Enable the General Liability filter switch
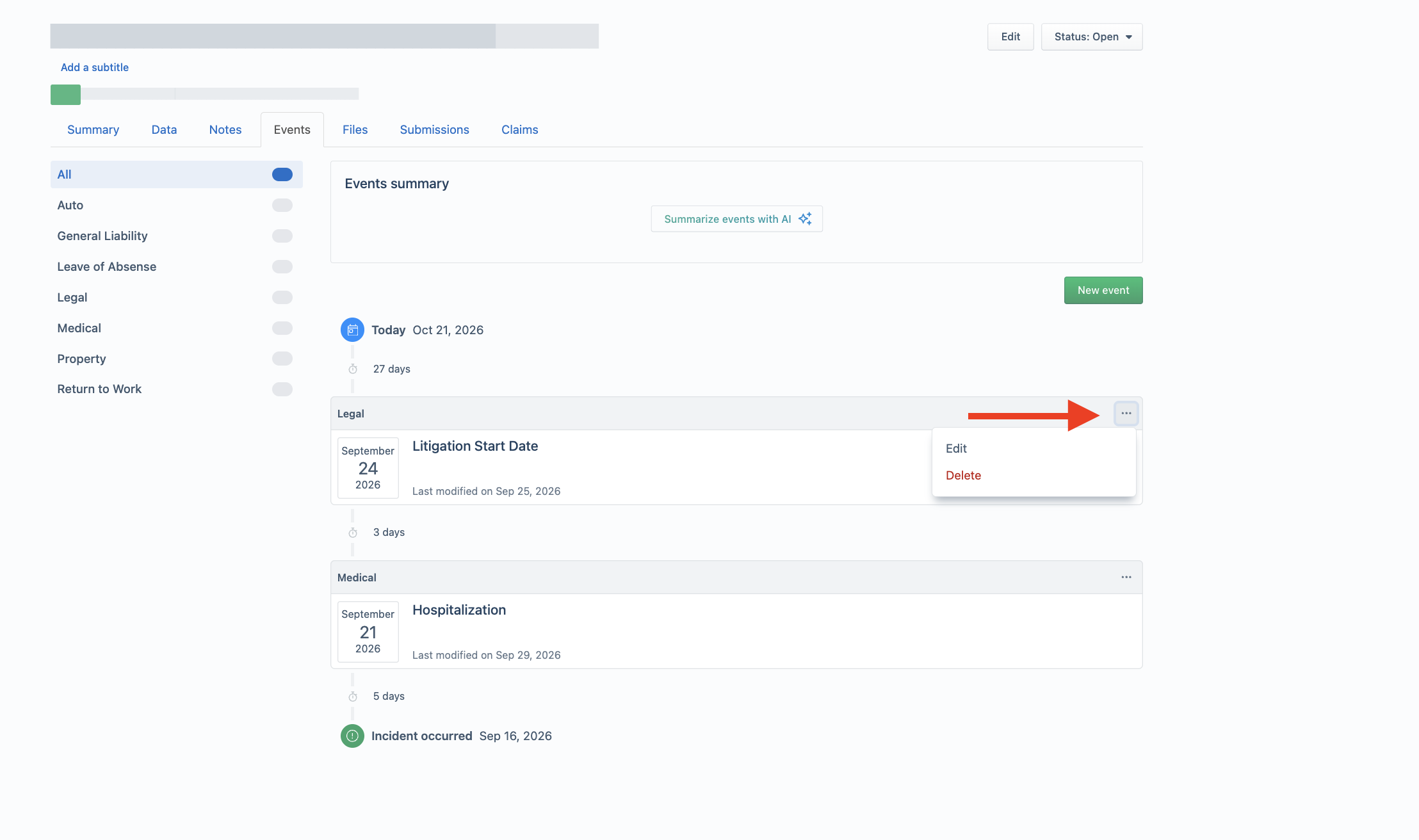This screenshot has height=840, width=1419. [282, 236]
